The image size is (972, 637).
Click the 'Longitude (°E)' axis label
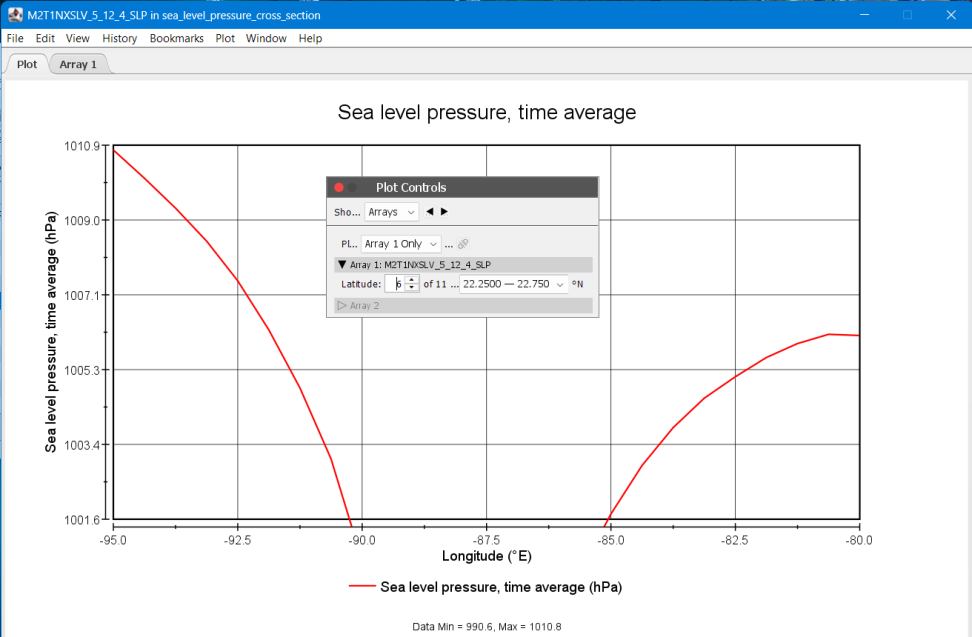tap(487, 556)
